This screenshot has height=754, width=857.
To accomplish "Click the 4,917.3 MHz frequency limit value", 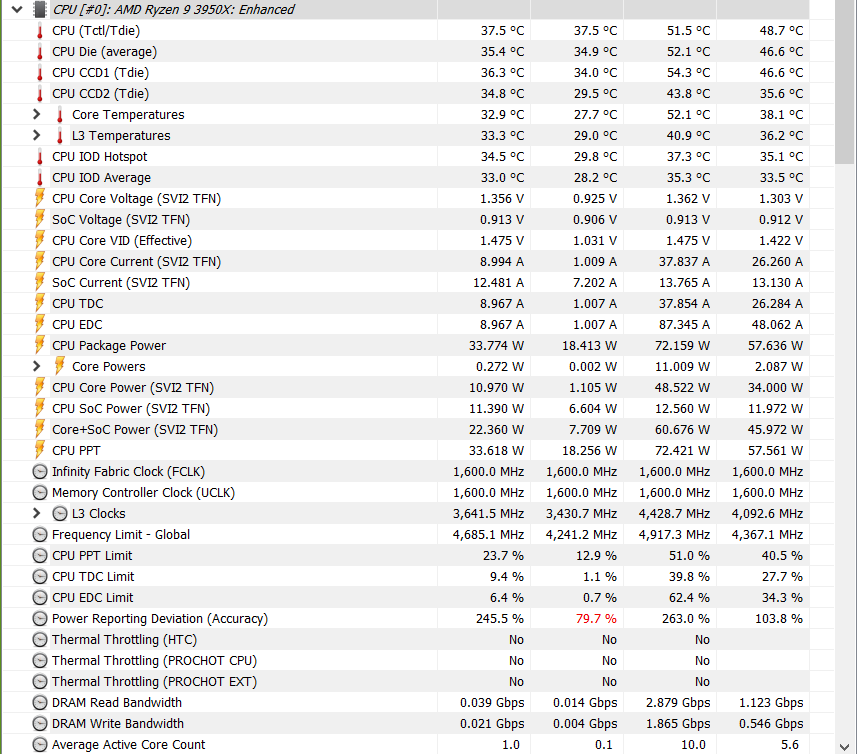I will click(674, 534).
